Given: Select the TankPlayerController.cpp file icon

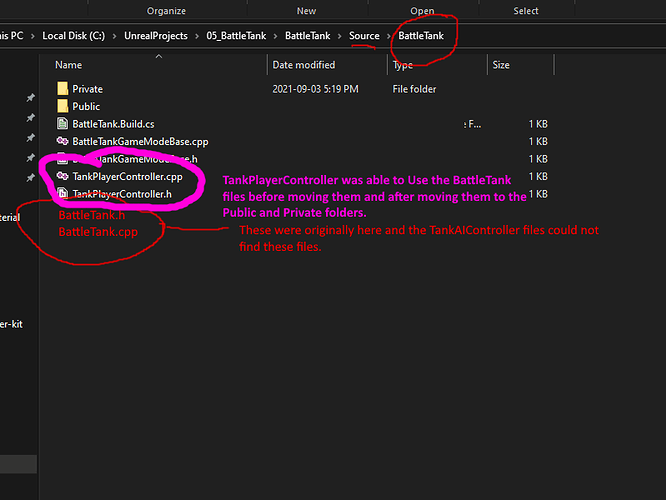Looking at the screenshot, I should pyautogui.click(x=62, y=176).
